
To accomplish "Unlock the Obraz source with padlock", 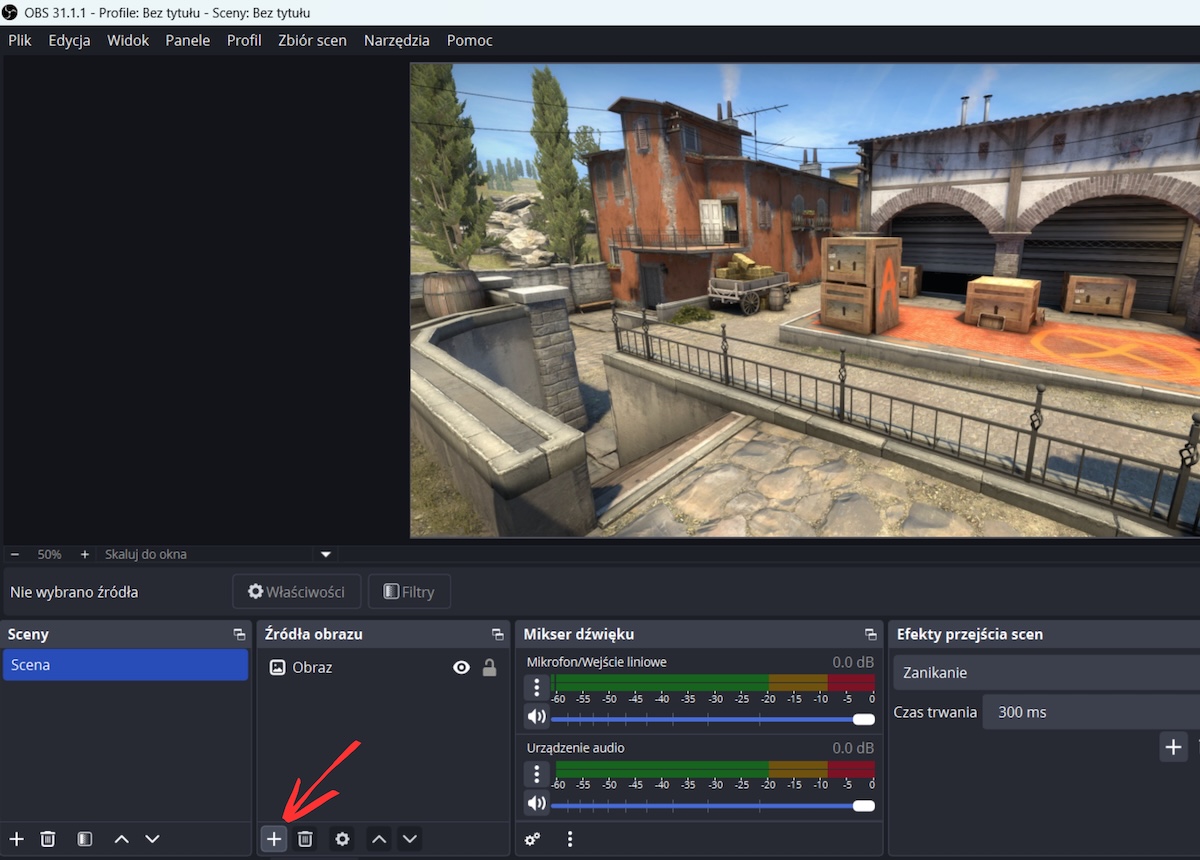I will click(489, 668).
